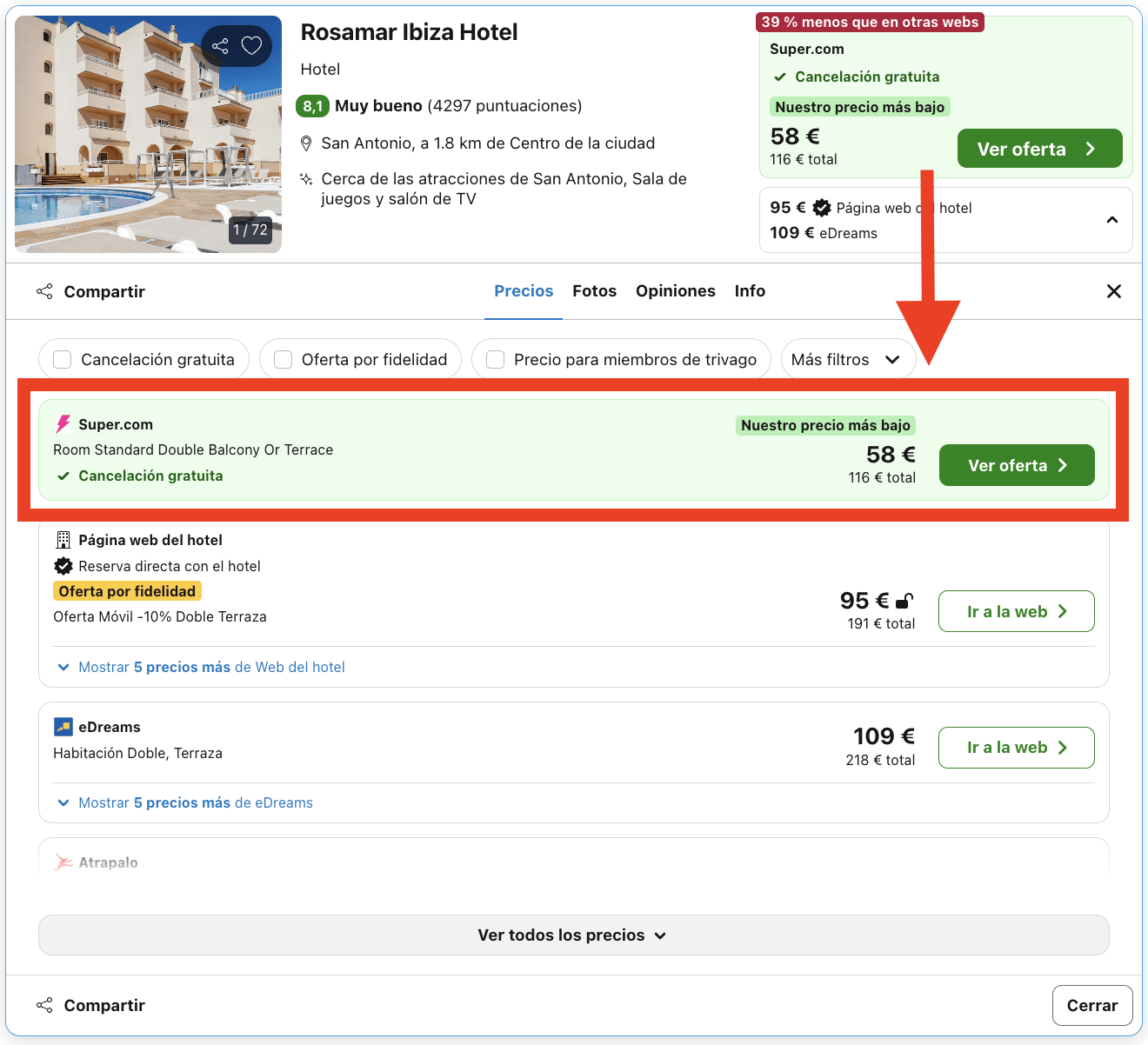The width and height of the screenshot is (1148, 1045).
Task: Switch to the Fotos tab
Action: pos(594,291)
